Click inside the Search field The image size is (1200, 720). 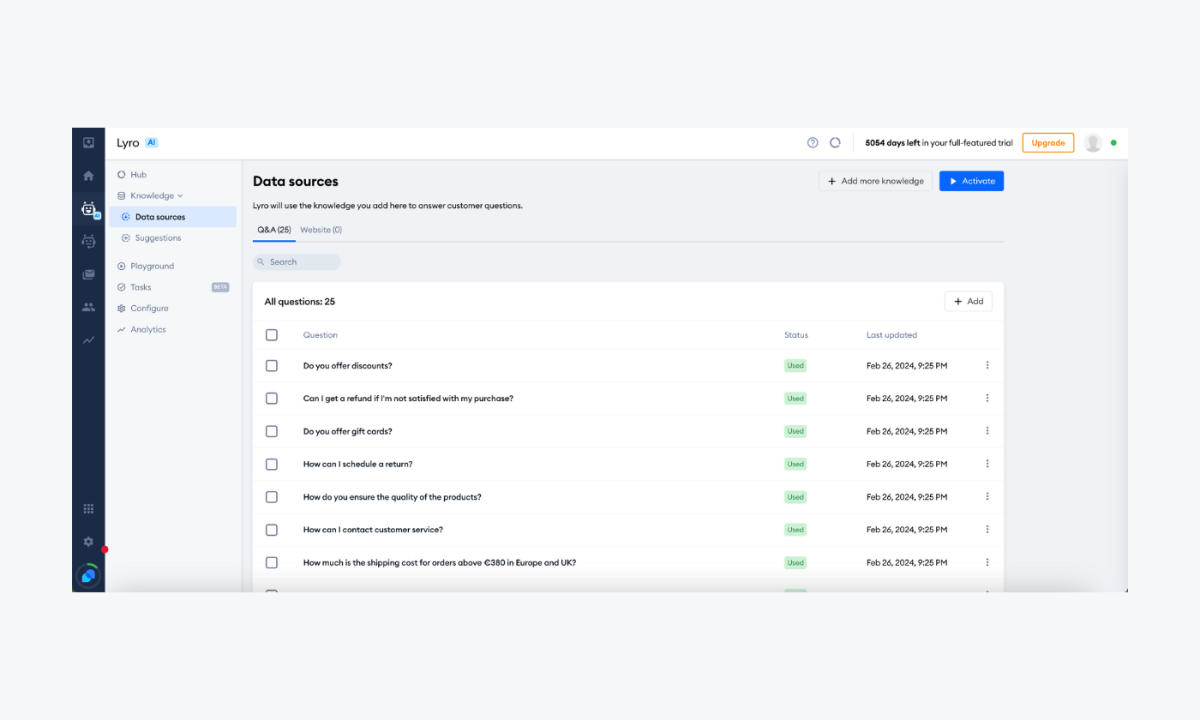pos(297,261)
